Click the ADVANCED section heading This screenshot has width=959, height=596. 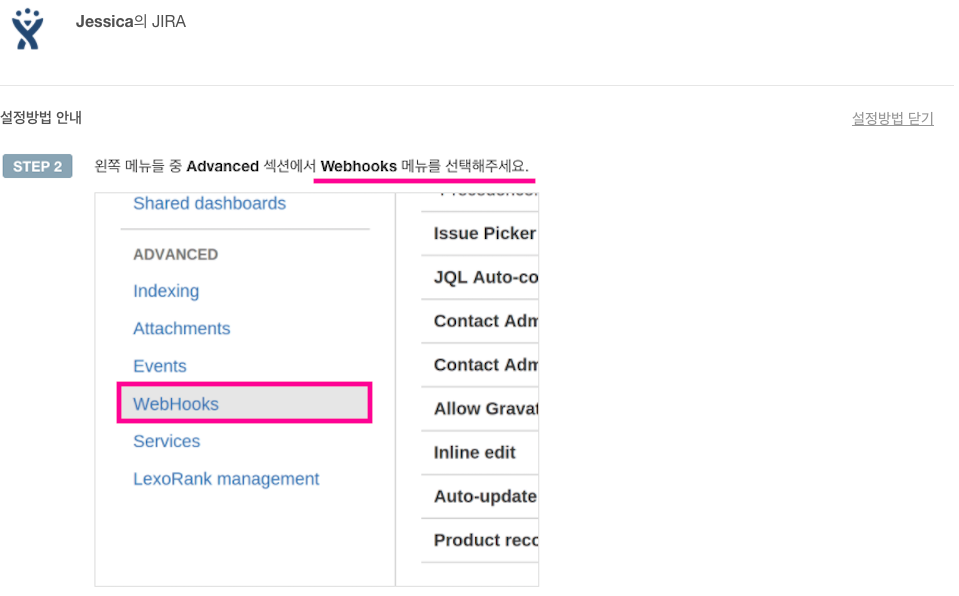(x=175, y=254)
